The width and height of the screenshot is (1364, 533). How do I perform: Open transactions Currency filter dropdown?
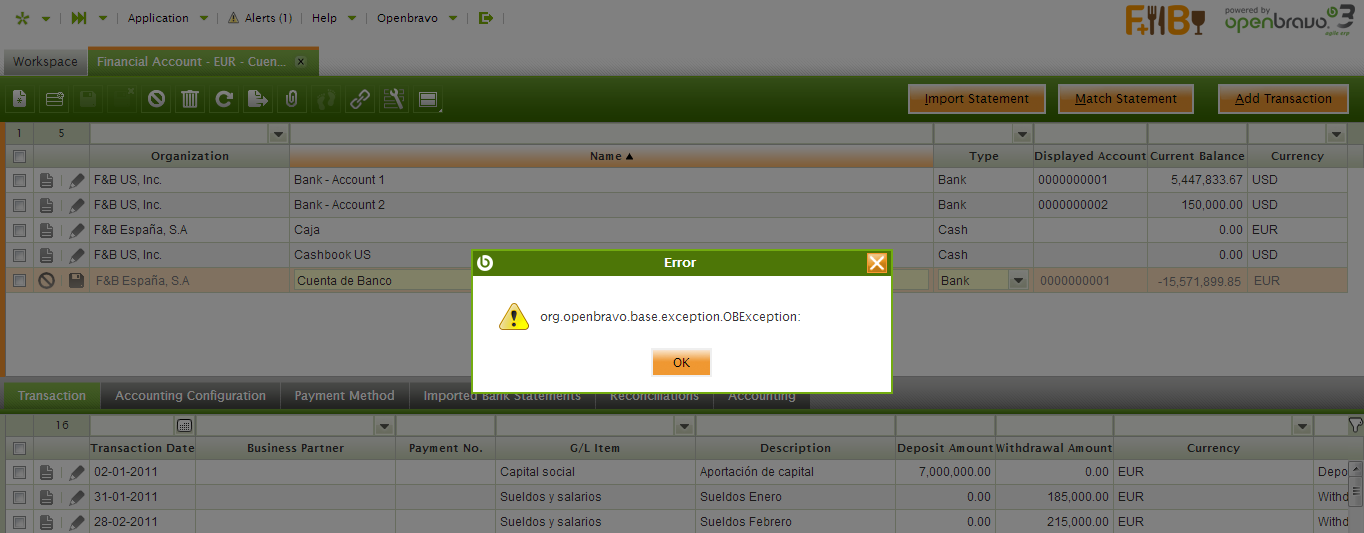coord(1301,426)
